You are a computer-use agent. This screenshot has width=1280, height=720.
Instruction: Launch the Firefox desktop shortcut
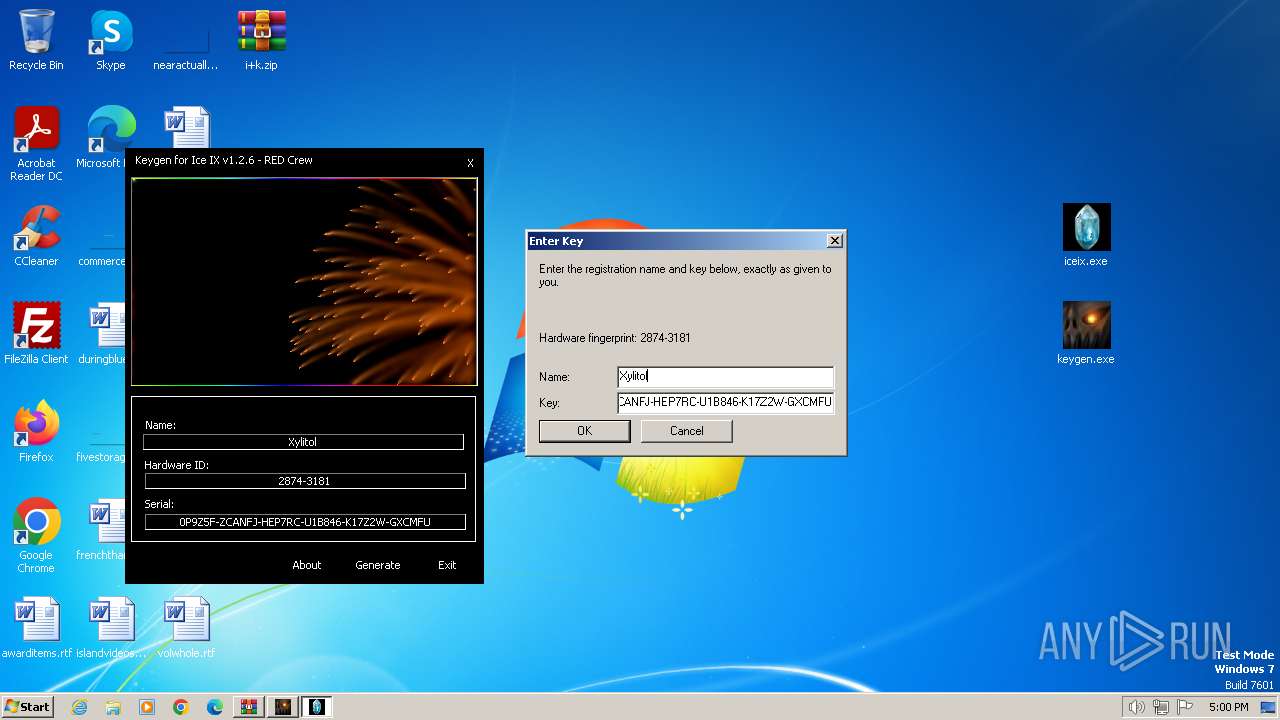(36, 432)
